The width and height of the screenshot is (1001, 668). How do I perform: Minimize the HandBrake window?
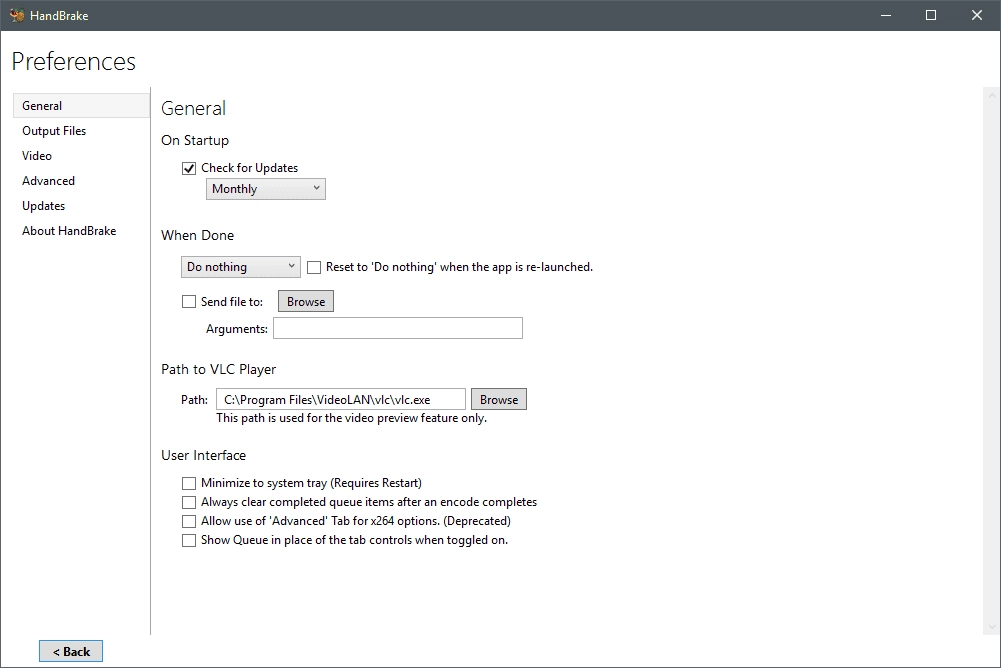[x=885, y=15]
